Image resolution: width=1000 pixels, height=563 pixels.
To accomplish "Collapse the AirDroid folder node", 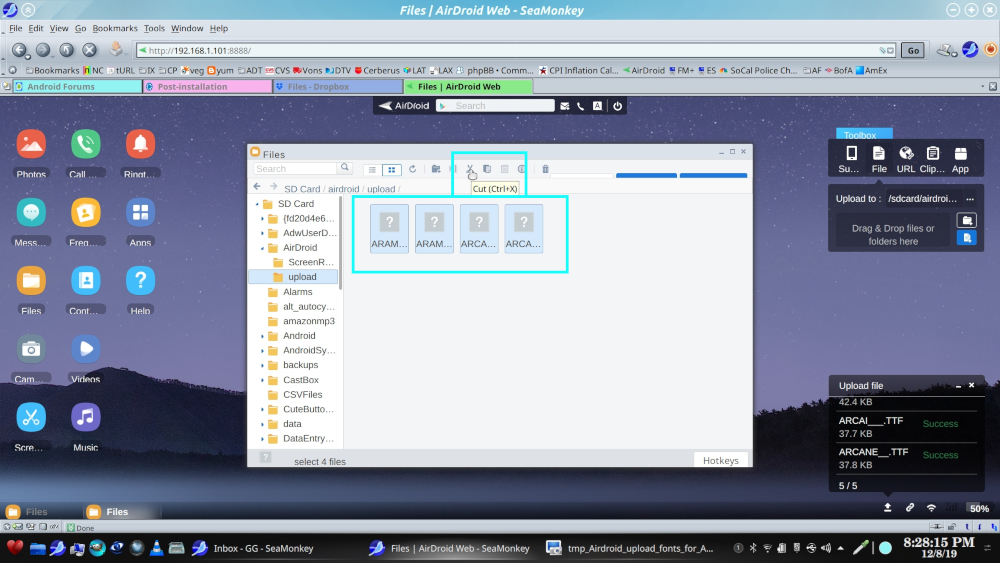I will point(262,248).
